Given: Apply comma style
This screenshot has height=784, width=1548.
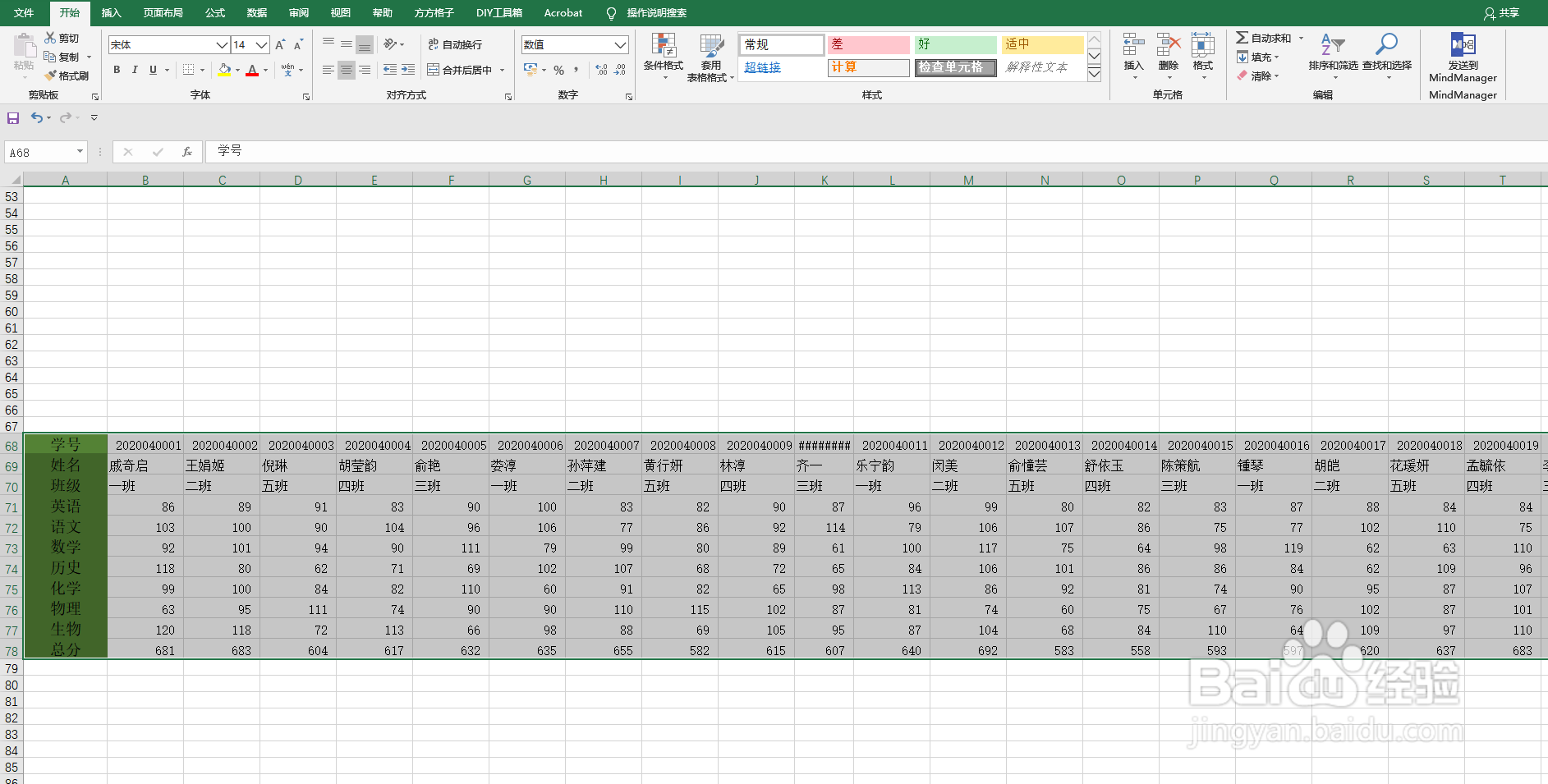Looking at the screenshot, I should pos(576,70).
